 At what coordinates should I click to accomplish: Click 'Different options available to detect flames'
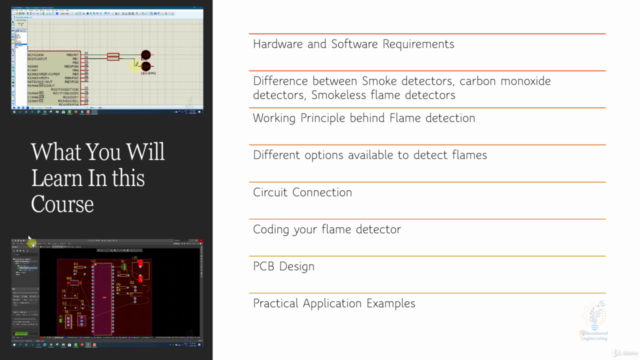[x=370, y=155]
